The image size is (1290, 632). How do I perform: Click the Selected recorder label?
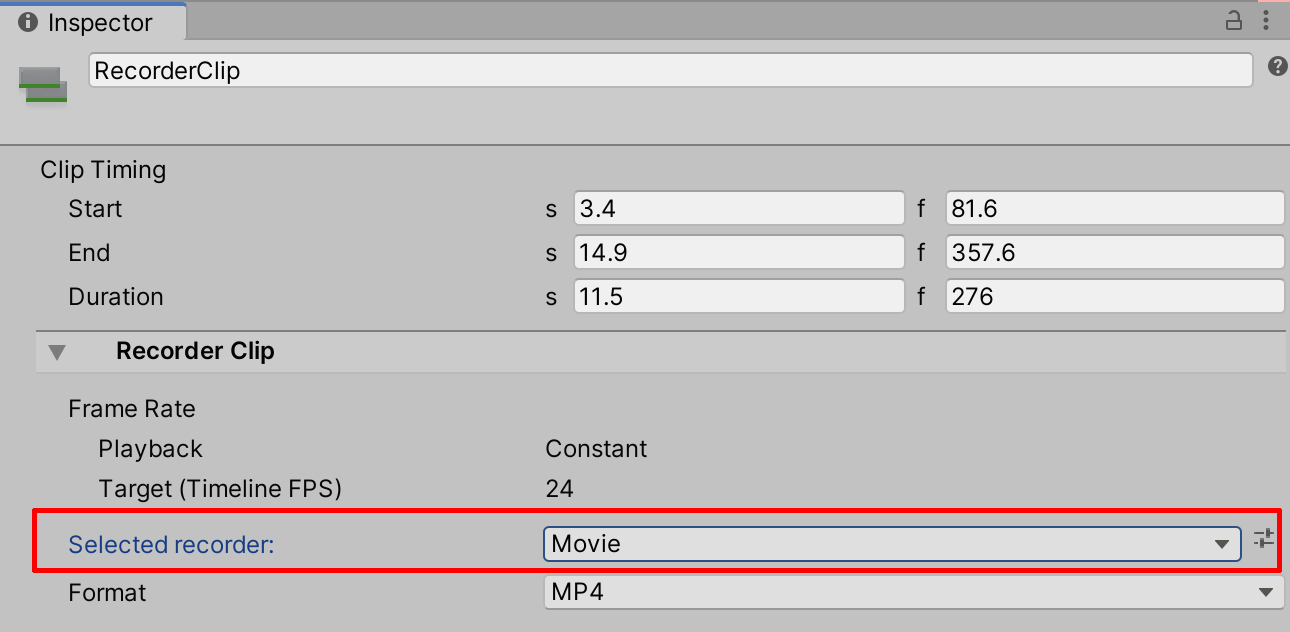point(171,545)
